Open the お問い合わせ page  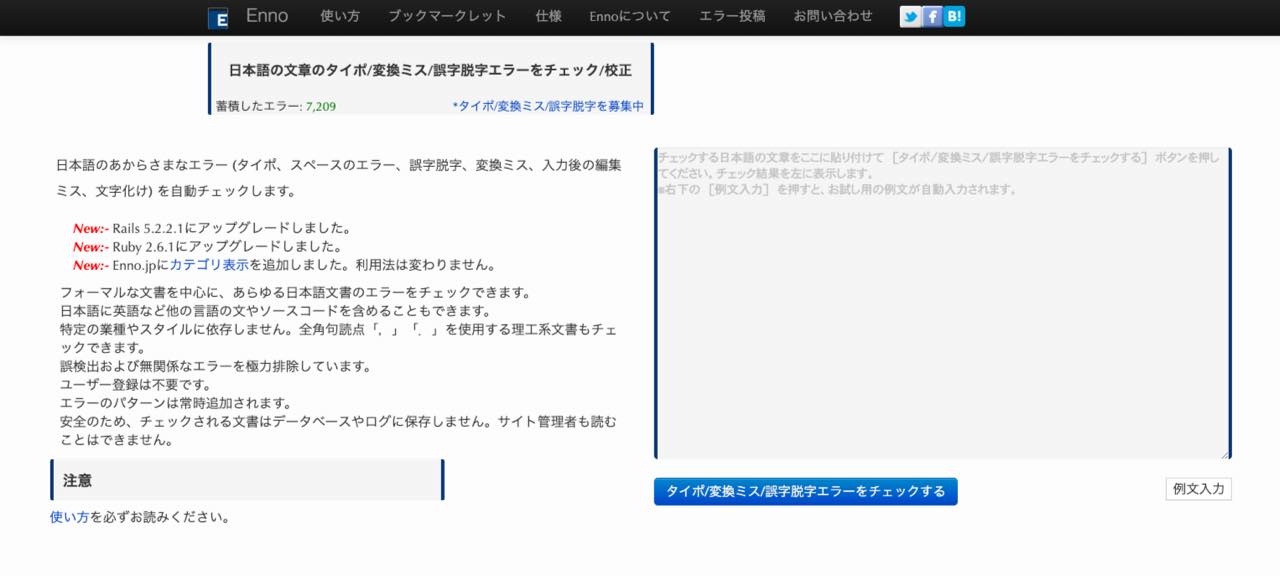pyautogui.click(x=833, y=16)
